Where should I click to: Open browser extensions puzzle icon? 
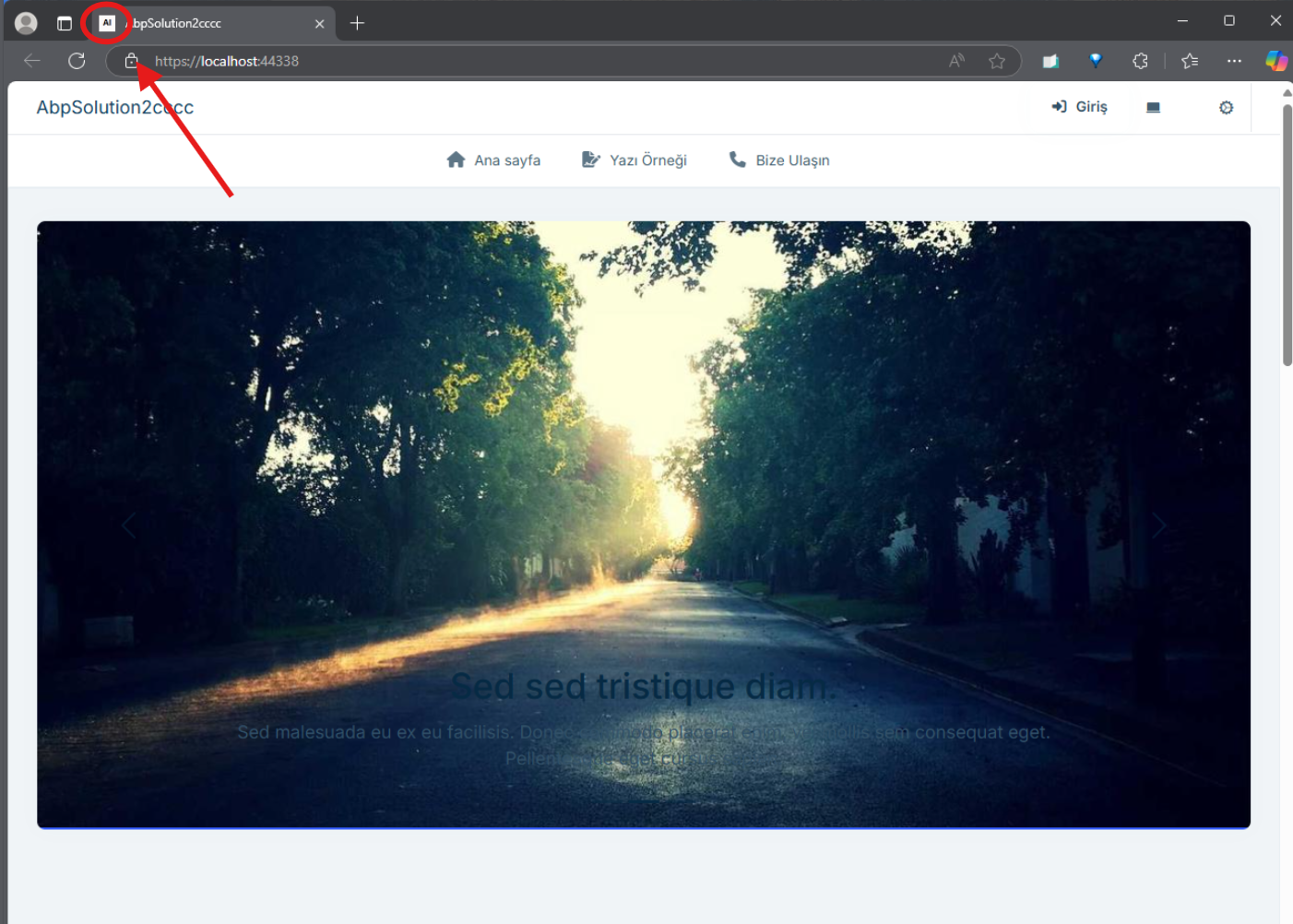(1140, 61)
